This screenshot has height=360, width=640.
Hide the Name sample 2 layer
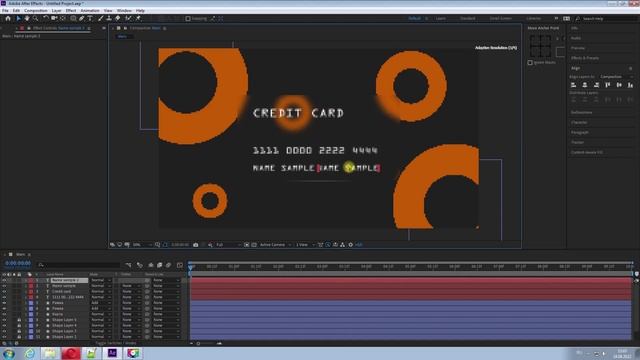pos(4,280)
